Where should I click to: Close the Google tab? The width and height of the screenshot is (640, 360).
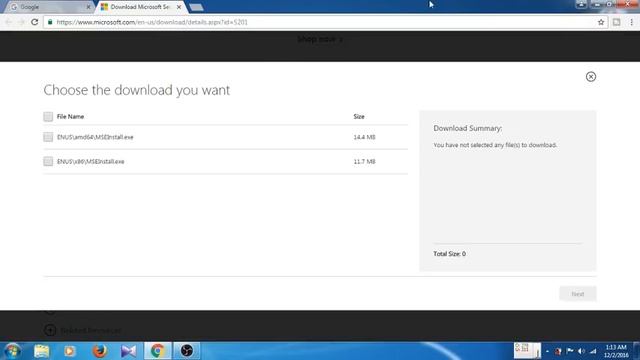coord(88,7)
